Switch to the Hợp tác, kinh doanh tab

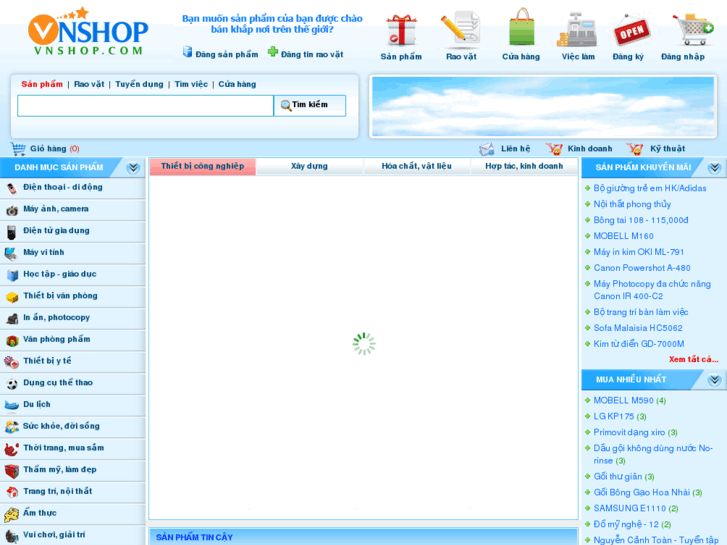(524, 166)
